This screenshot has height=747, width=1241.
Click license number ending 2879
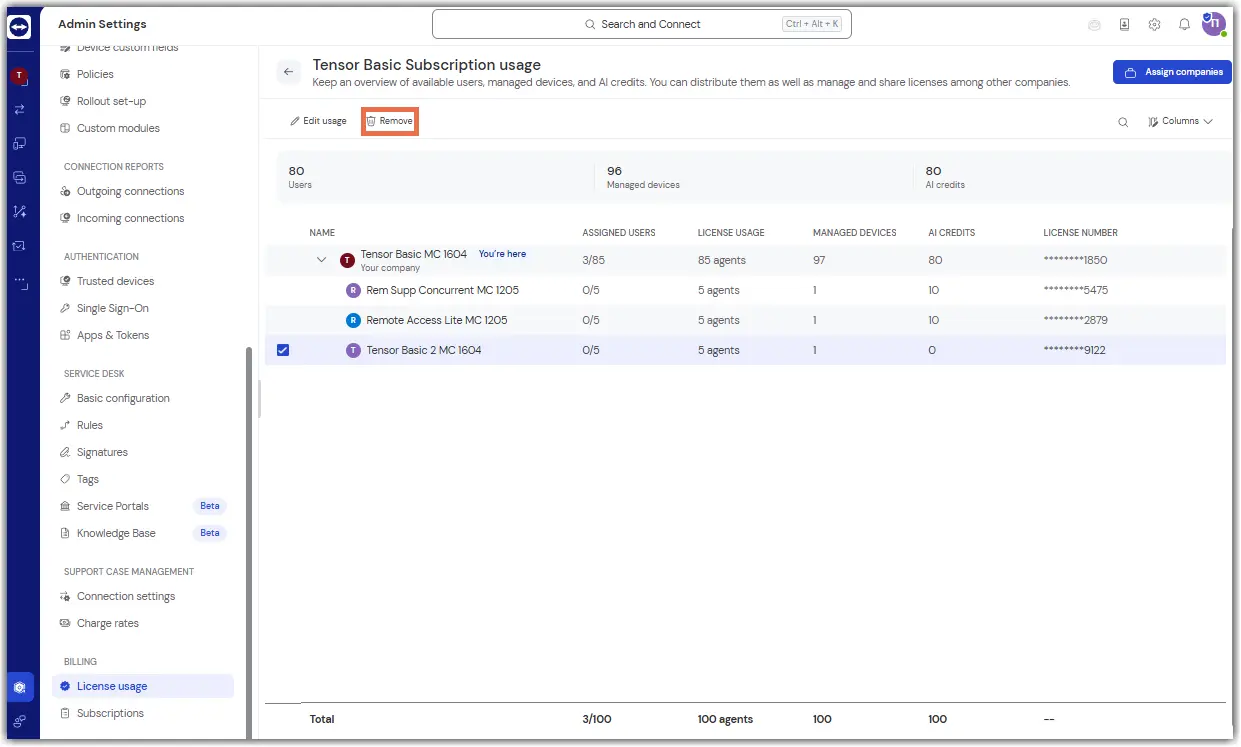coord(1075,320)
